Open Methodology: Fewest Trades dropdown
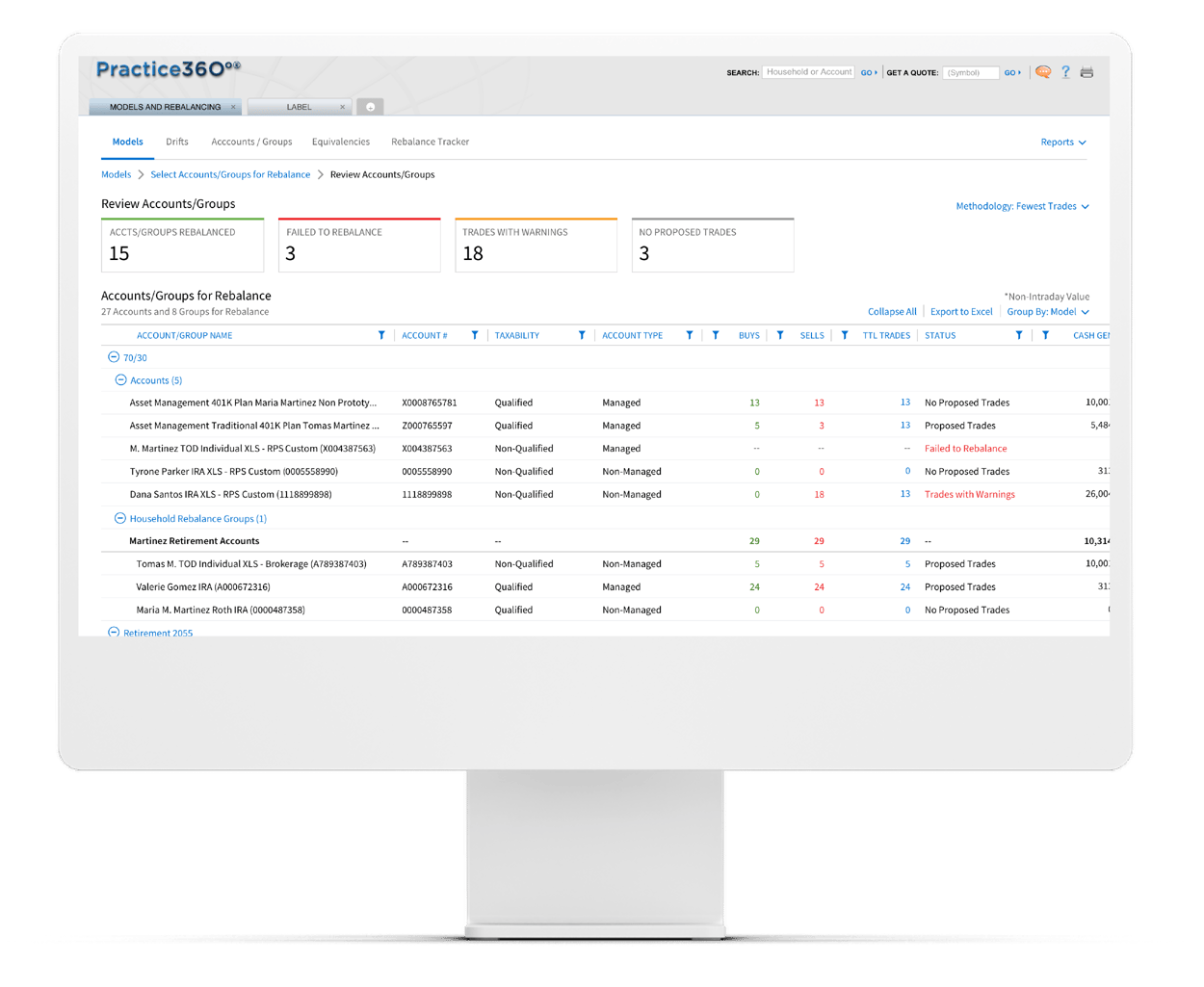This screenshot has height=987, width=1204. [x=1022, y=206]
